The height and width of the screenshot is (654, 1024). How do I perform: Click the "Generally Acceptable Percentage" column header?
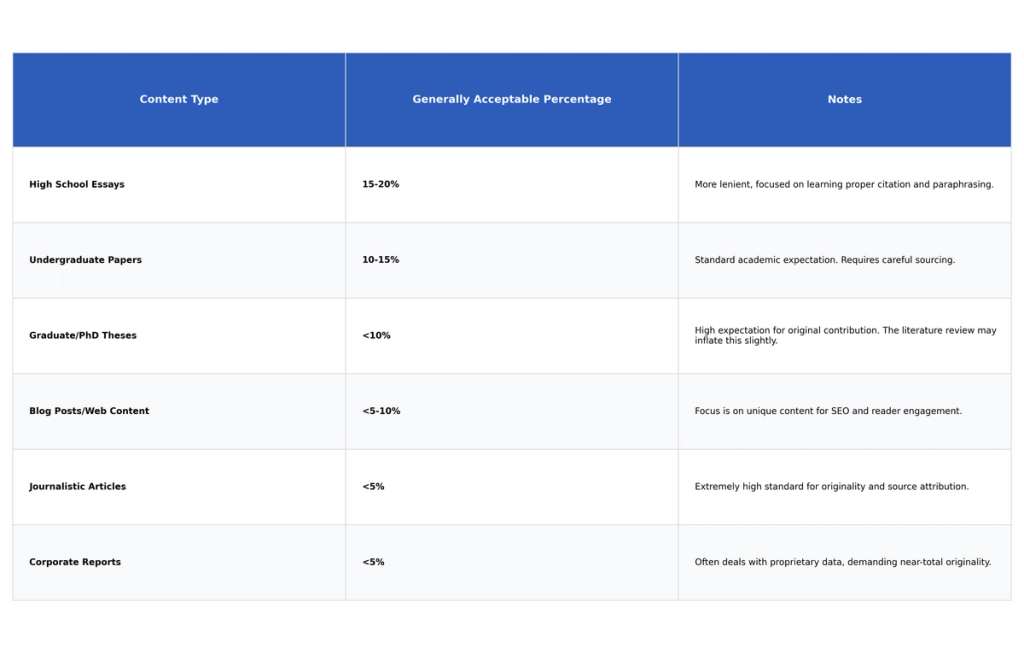(512, 99)
